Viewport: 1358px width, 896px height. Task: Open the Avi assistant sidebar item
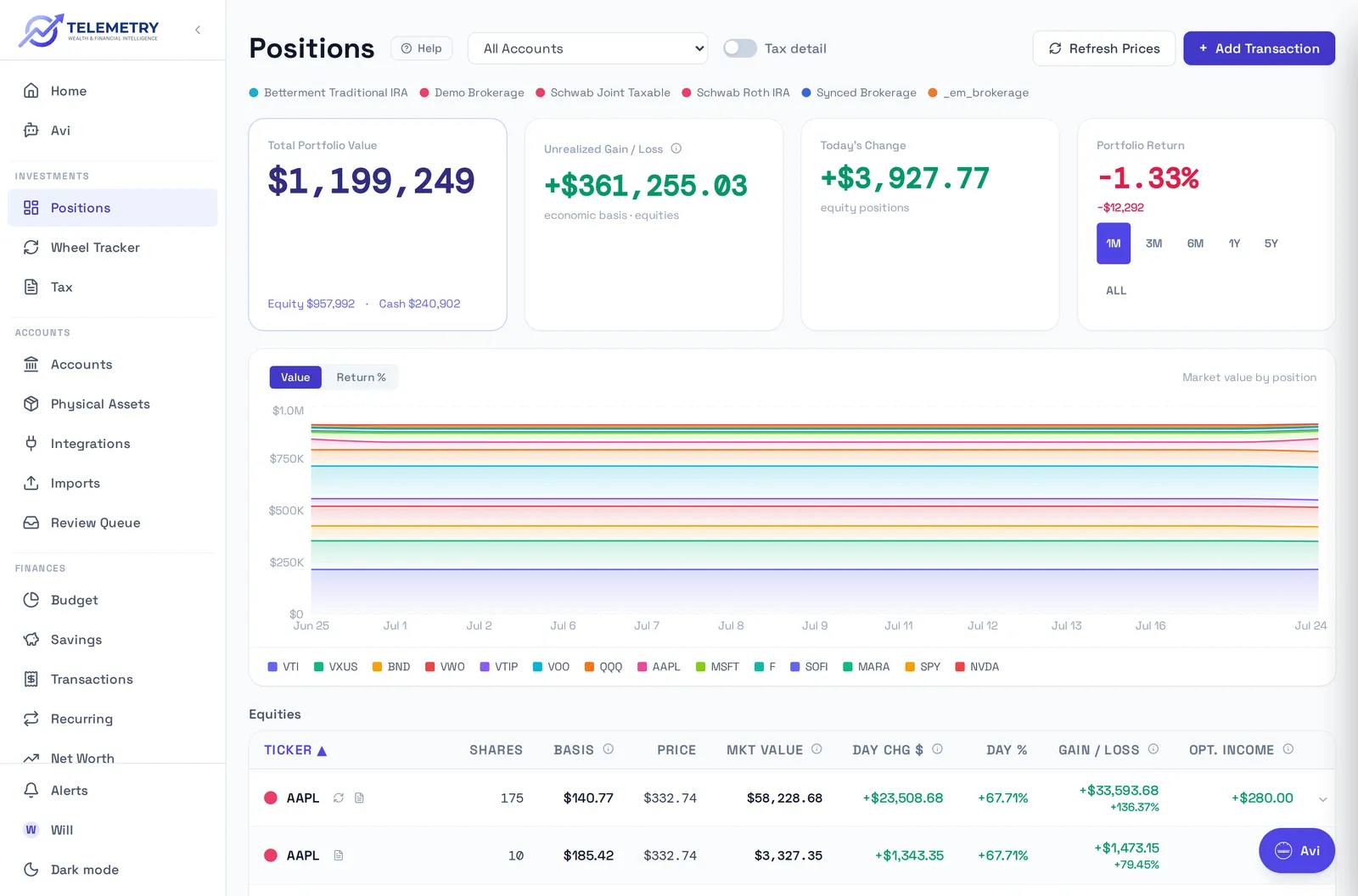click(x=112, y=130)
